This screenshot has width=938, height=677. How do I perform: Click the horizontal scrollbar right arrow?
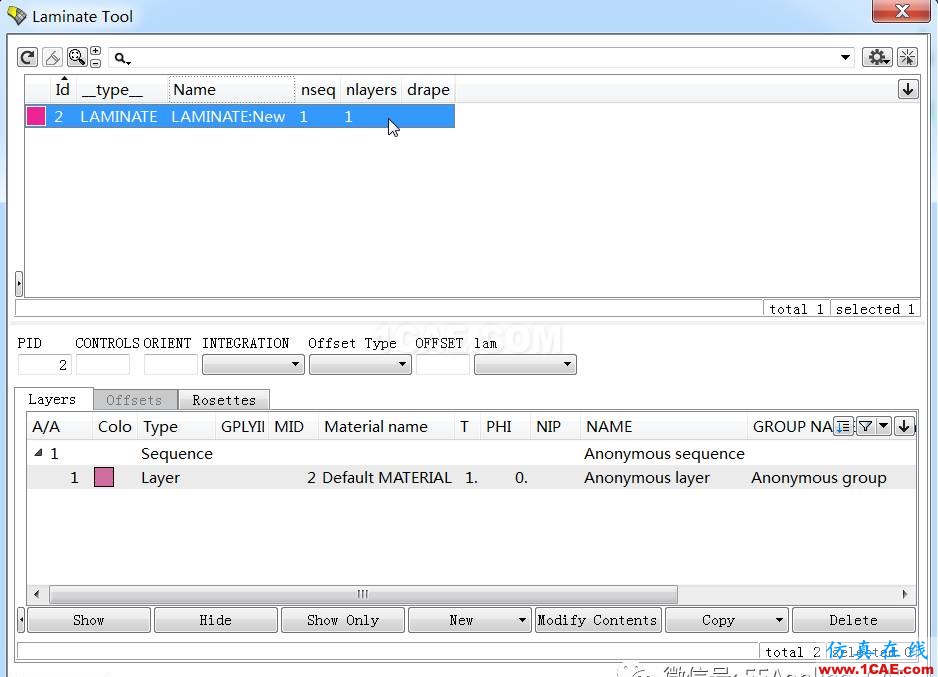click(904, 594)
